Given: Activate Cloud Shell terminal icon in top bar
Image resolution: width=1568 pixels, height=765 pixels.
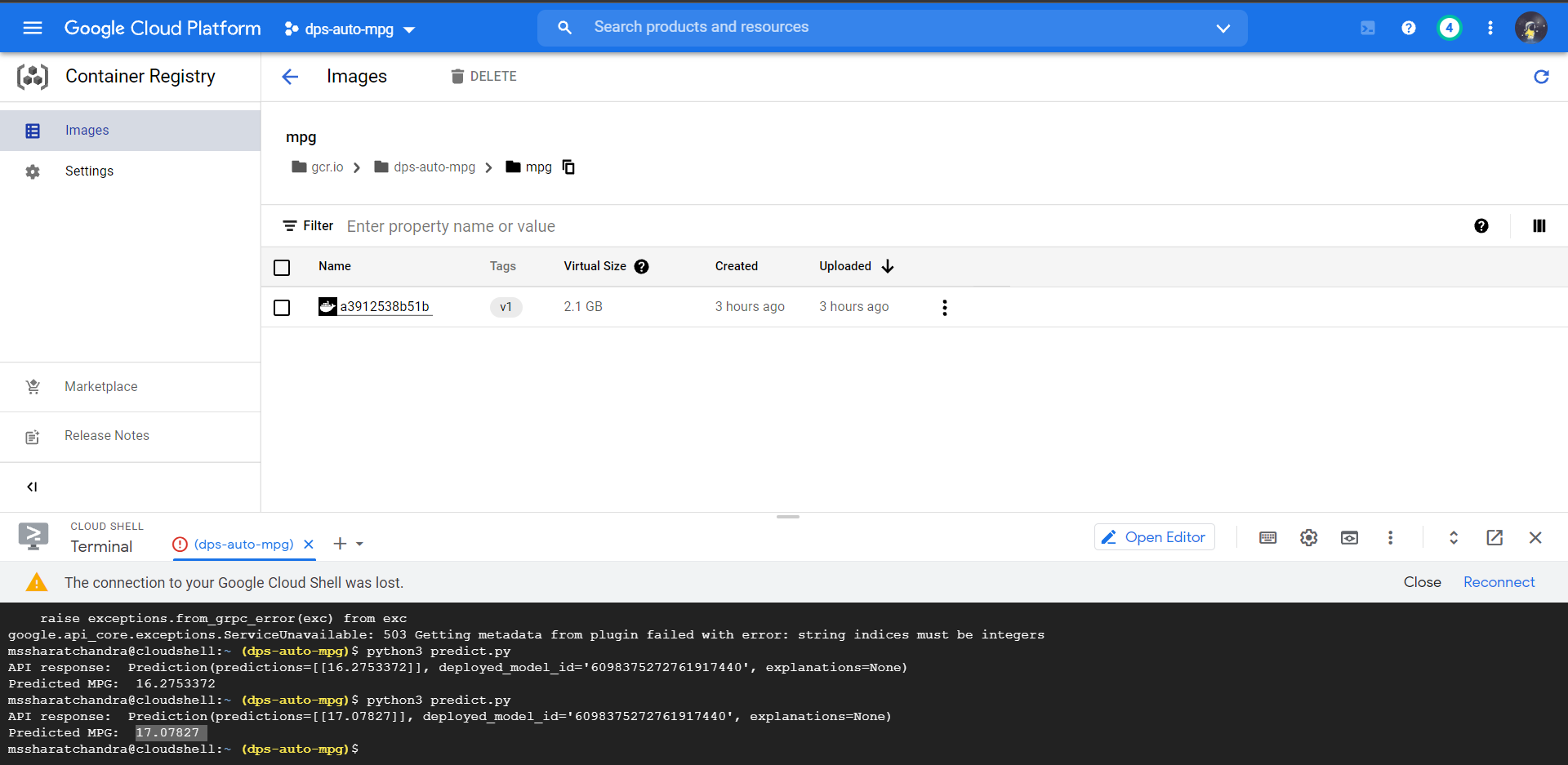Looking at the screenshot, I should pos(1366,27).
